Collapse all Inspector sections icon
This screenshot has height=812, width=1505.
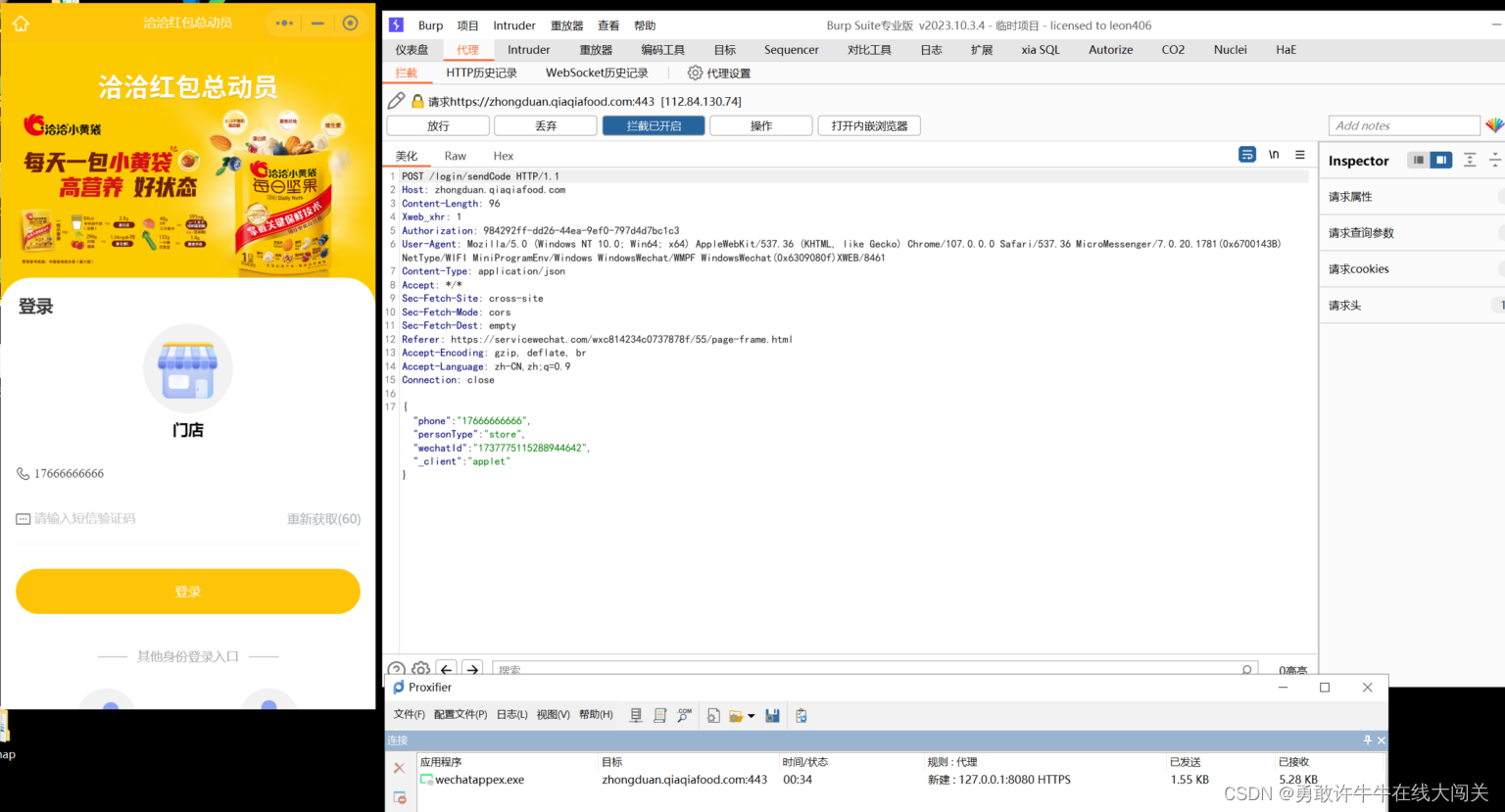coord(1495,160)
